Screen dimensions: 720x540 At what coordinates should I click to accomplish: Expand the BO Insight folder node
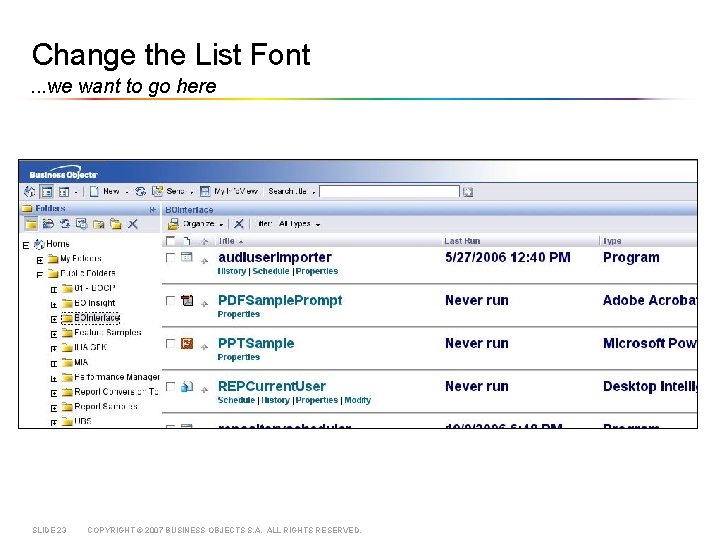[x=54, y=304]
